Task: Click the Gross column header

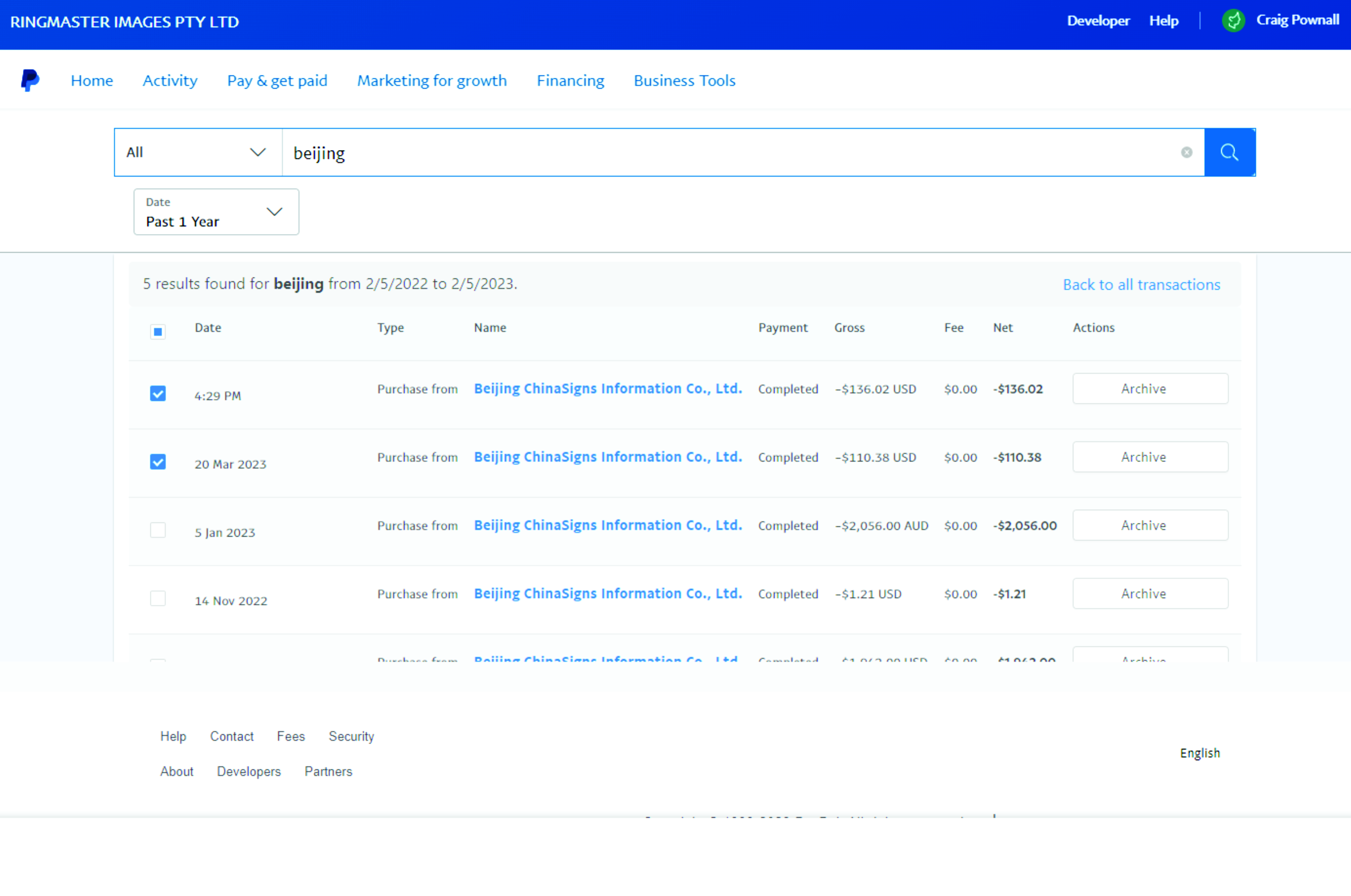Action: coord(849,327)
